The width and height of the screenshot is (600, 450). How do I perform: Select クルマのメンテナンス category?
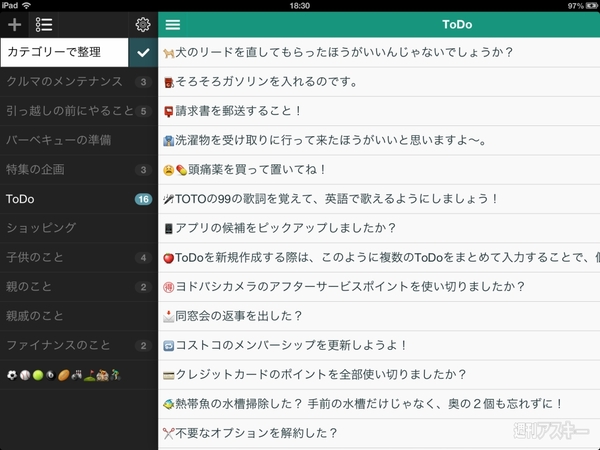pos(79,82)
